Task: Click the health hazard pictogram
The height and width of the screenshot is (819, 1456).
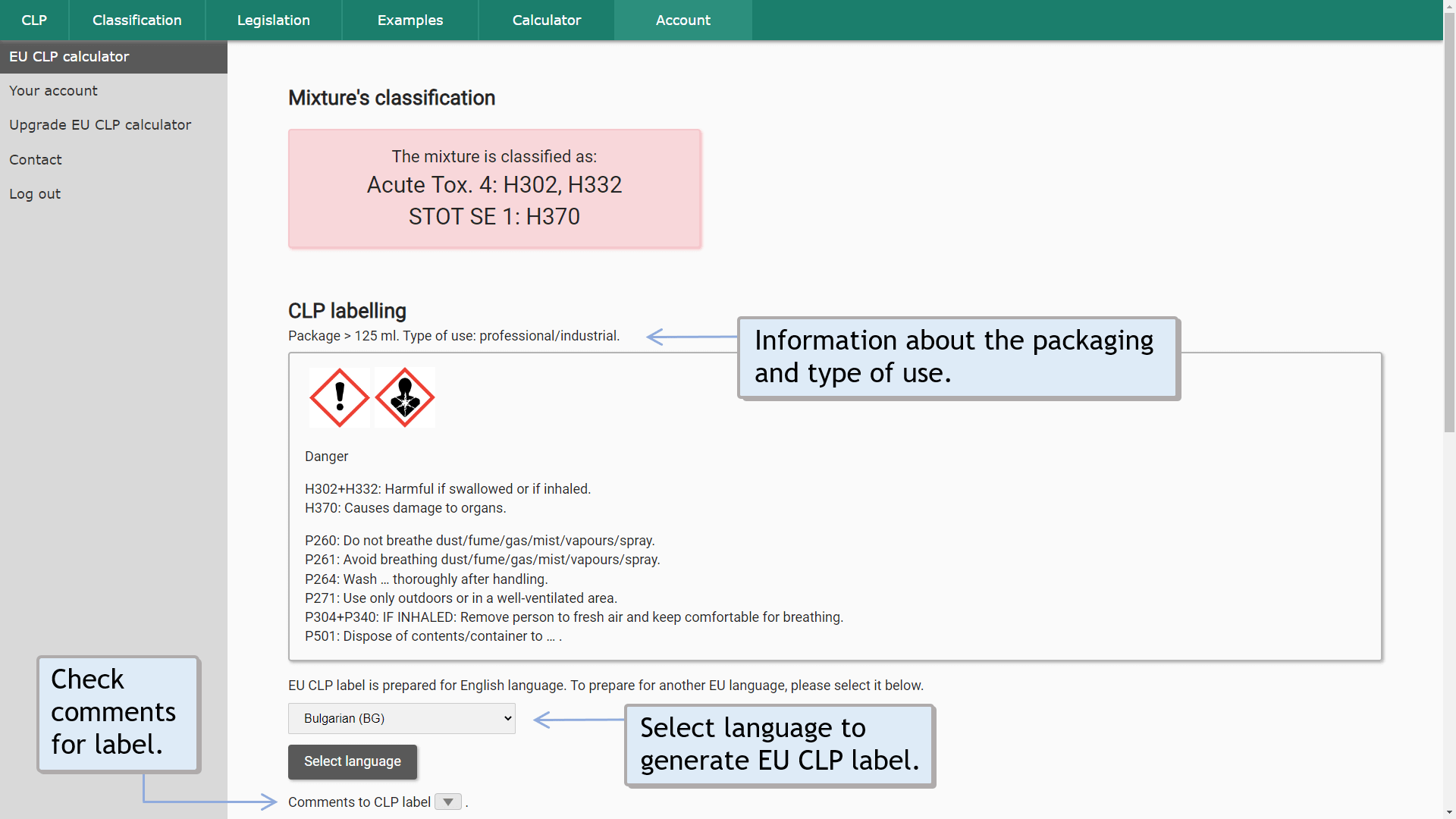Action: (x=405, y=397)
